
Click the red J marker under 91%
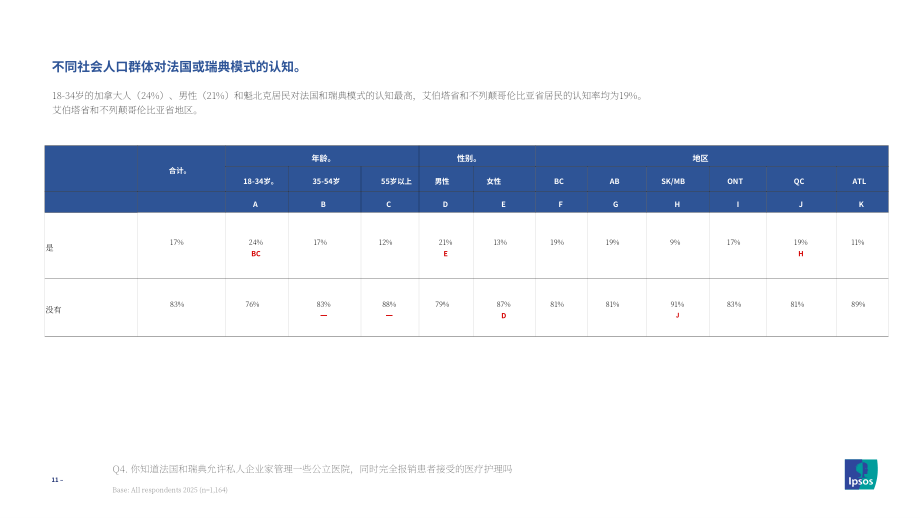[x=677, y=316]
